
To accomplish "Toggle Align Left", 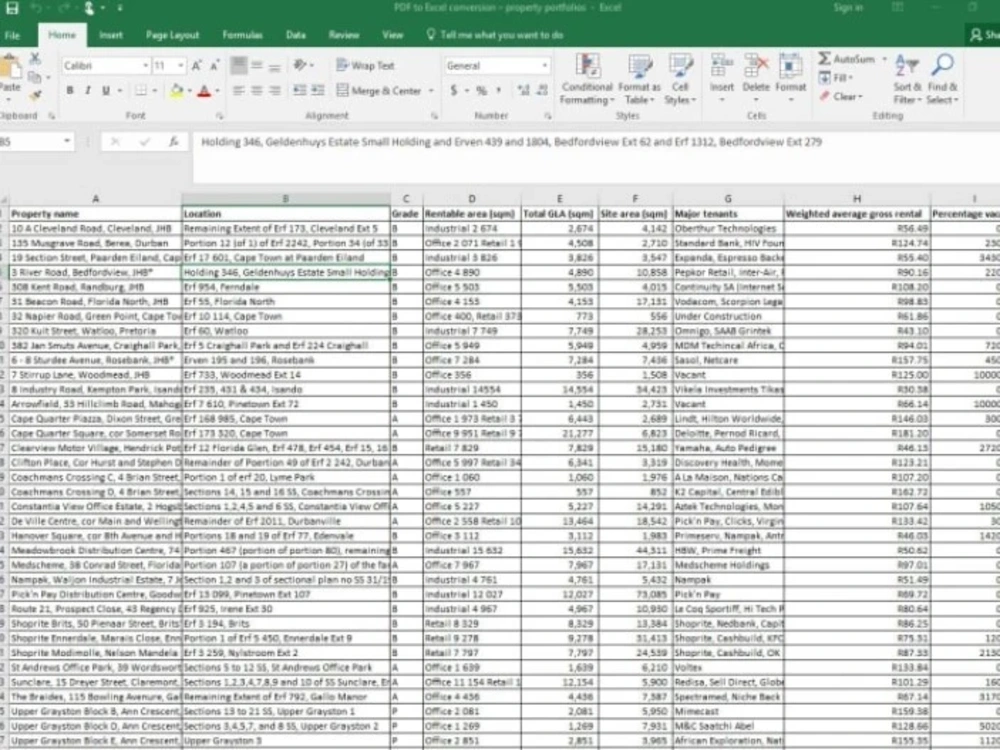I will (239, 91).
